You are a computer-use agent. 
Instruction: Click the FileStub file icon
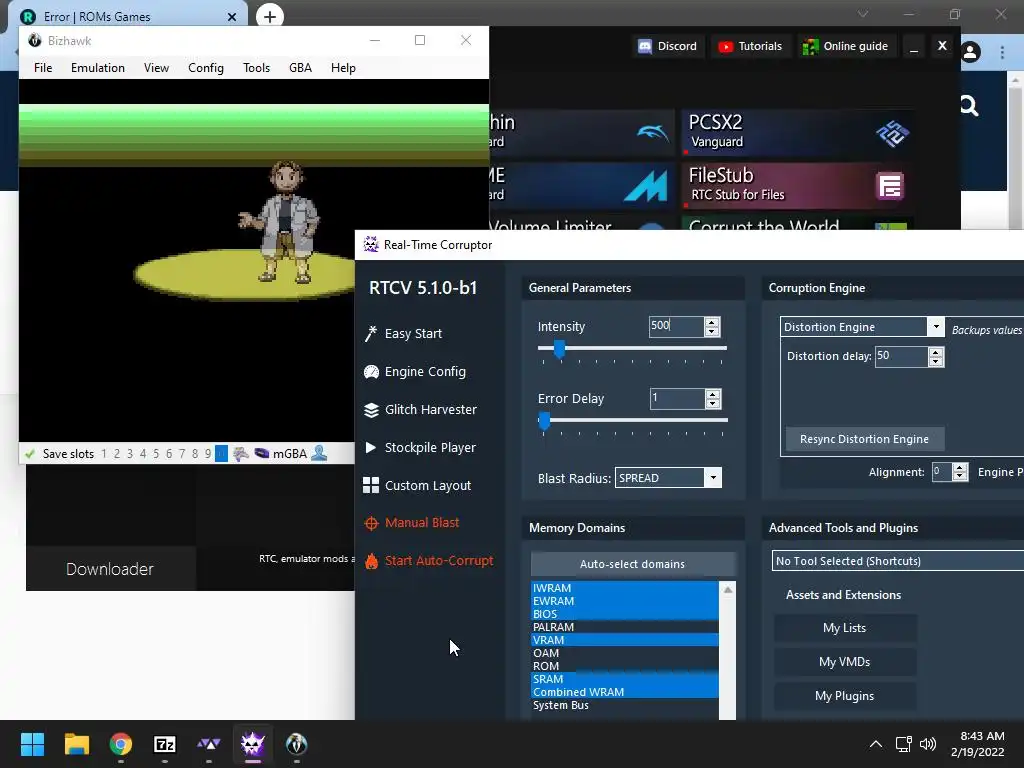[x=889, y=186]
